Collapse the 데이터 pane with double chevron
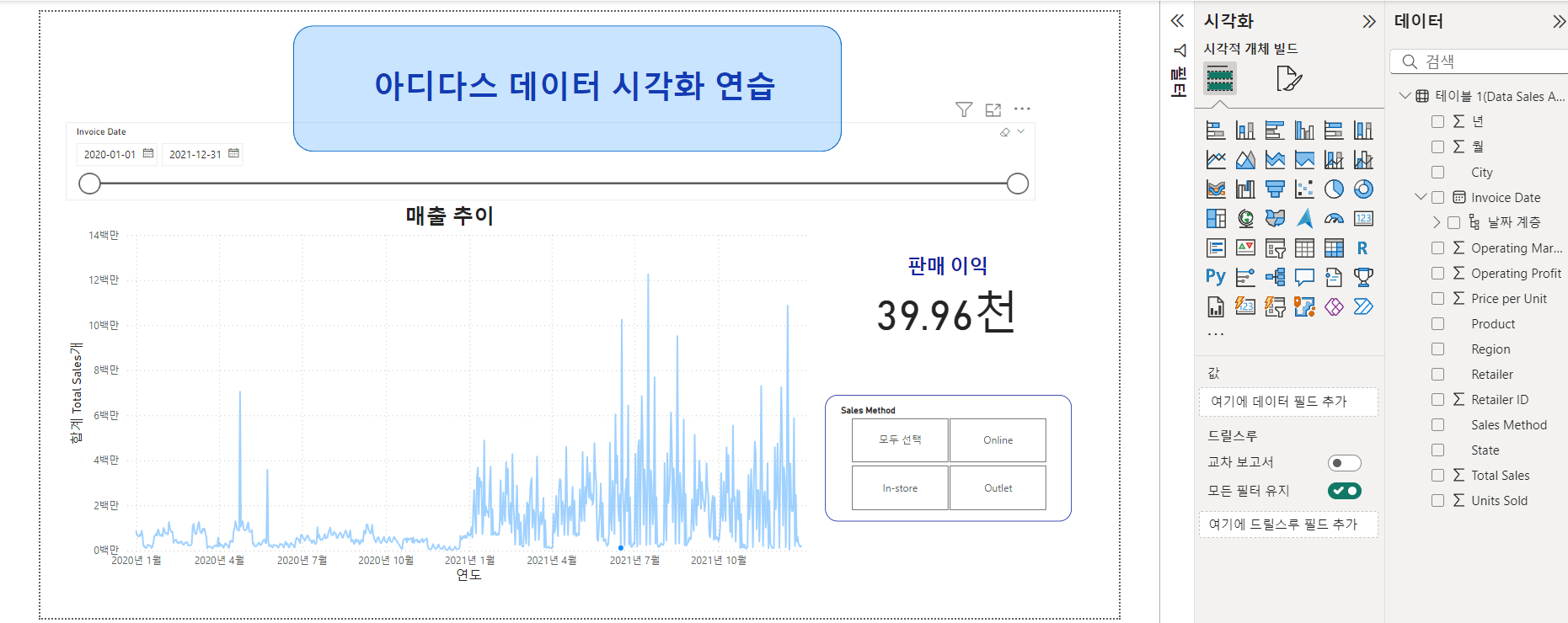The image size is (1568, 623). pos(1560,22)
